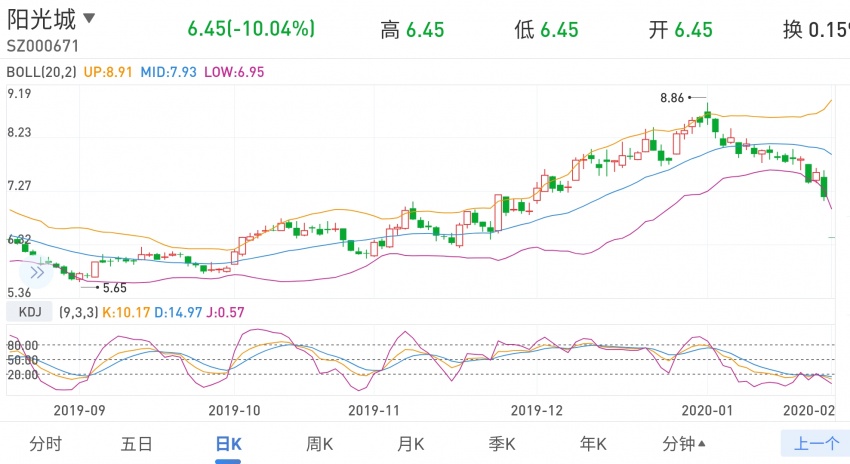Click the 开 6.45 open value
The image size is (850, 464).
681,30
